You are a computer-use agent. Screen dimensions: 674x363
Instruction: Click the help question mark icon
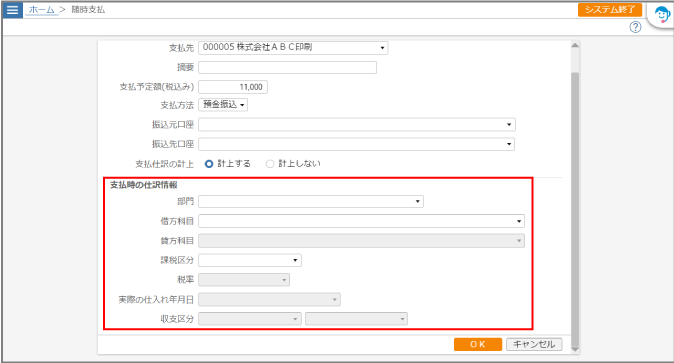tap(635, 28)
